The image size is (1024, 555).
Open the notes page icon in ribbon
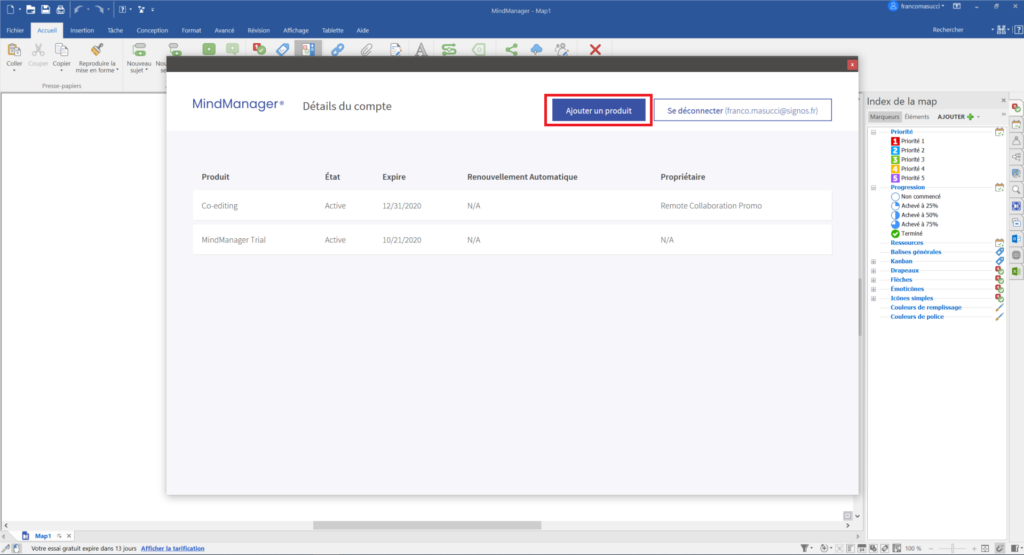click(x=395, y=50)
